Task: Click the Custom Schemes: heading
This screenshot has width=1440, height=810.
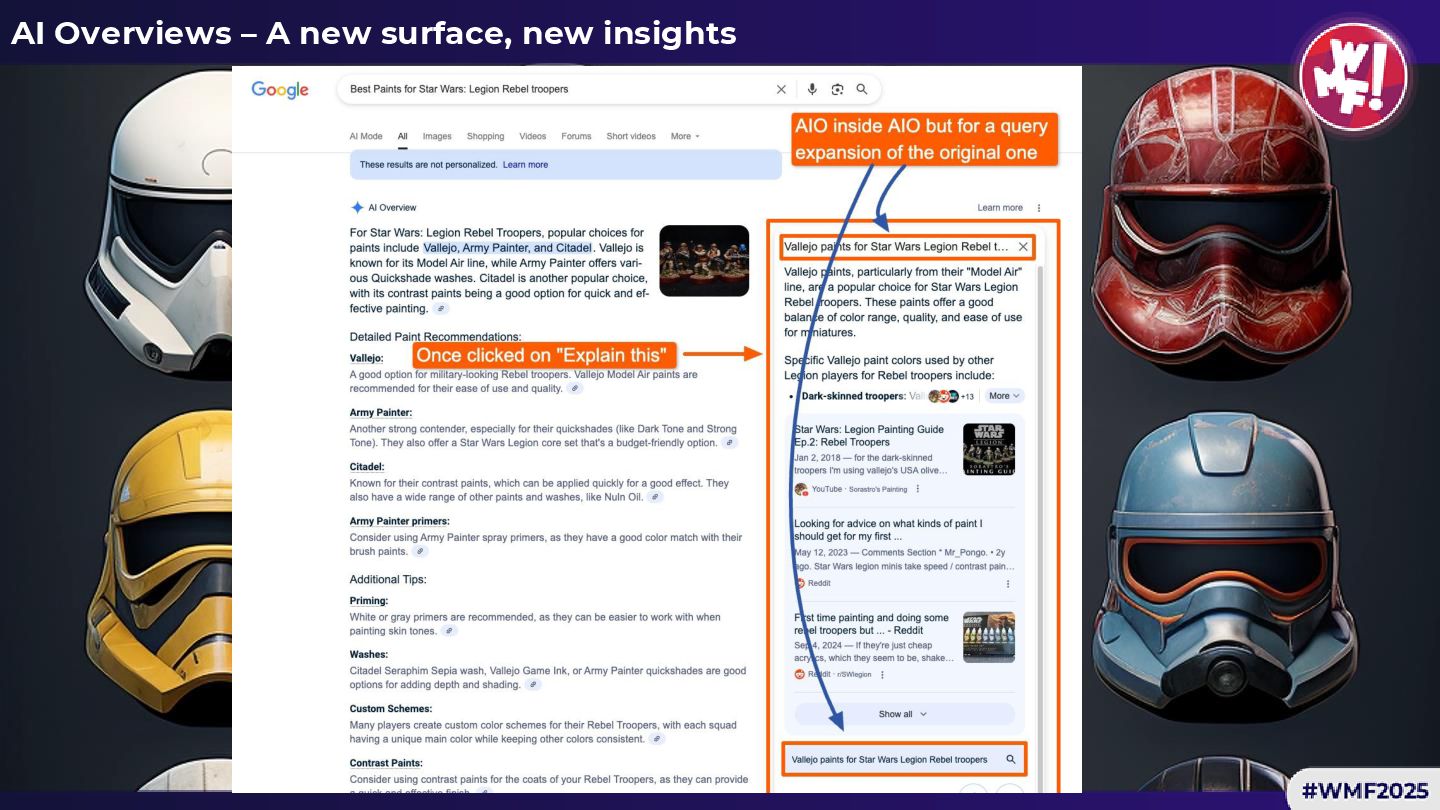Action: [391, 709]
